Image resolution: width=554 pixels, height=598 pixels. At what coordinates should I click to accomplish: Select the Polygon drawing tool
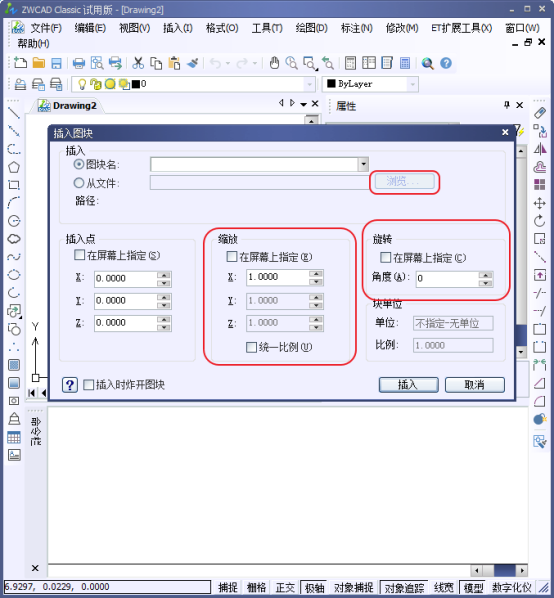coord(14,167)
